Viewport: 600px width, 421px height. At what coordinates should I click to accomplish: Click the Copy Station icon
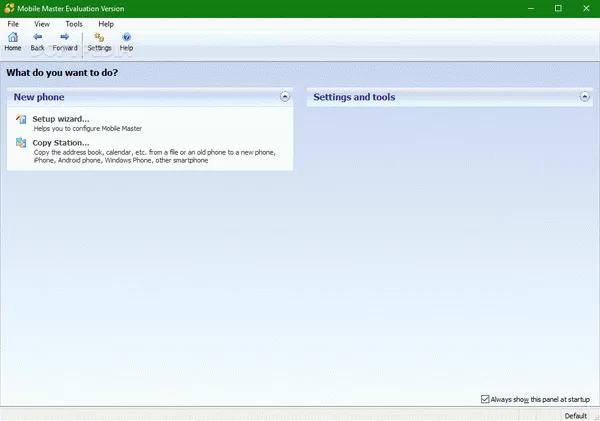point(21,143)
